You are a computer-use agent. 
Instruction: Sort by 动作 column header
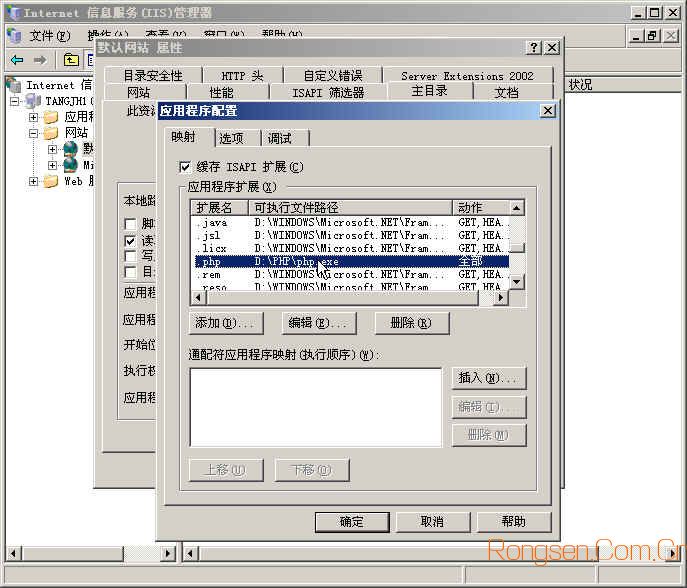pos(481,207)
